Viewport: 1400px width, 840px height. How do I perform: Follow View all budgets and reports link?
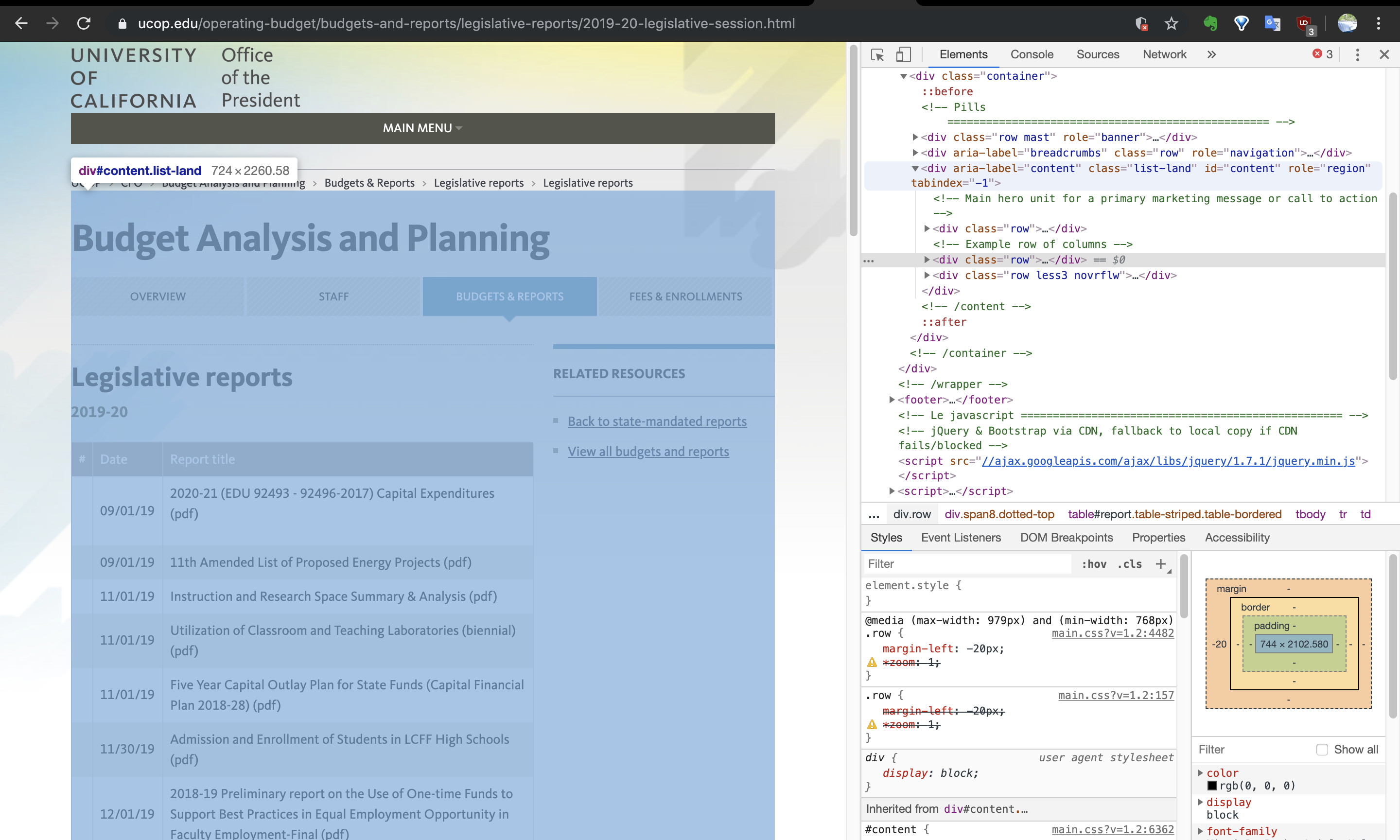(x=648, y=451)
